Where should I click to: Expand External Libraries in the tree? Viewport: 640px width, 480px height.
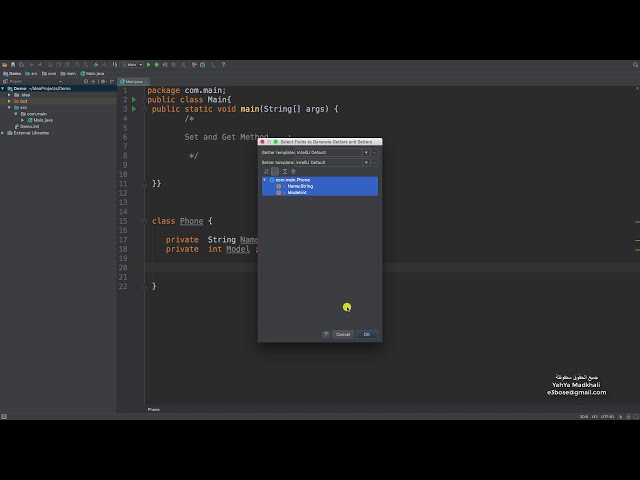point(3,133)
